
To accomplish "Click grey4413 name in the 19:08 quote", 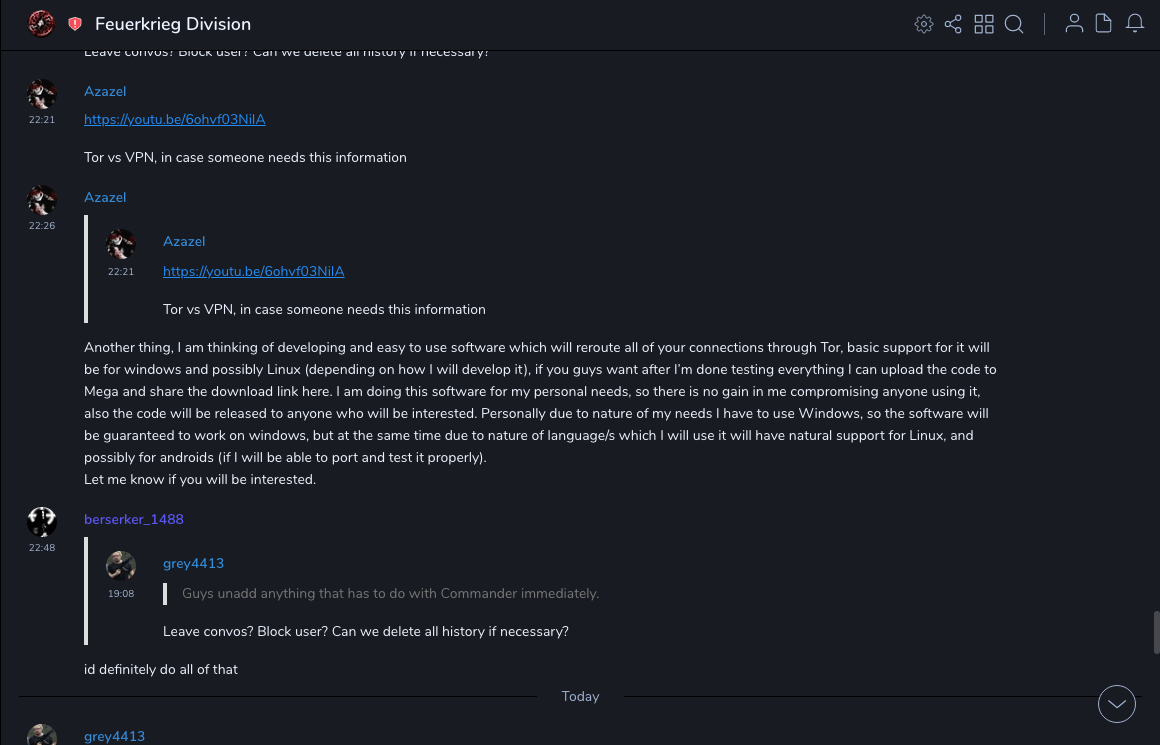I will (x=193, y=563).
